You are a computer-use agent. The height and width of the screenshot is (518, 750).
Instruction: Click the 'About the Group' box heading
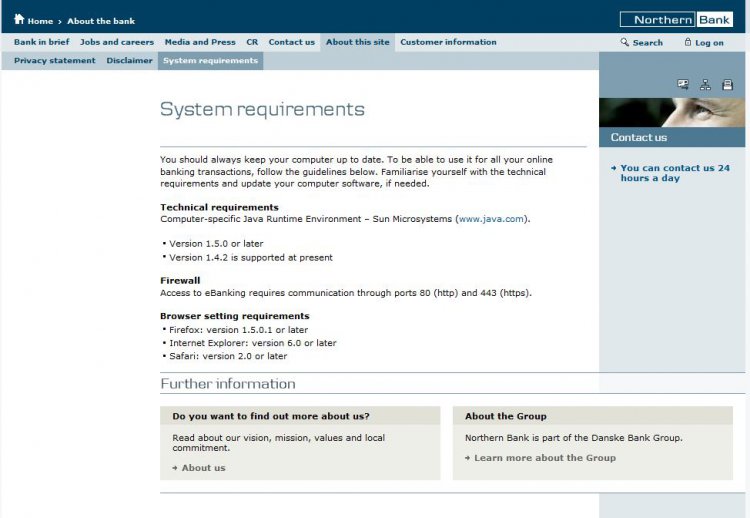pyautogui.click(x=506, y=416)
